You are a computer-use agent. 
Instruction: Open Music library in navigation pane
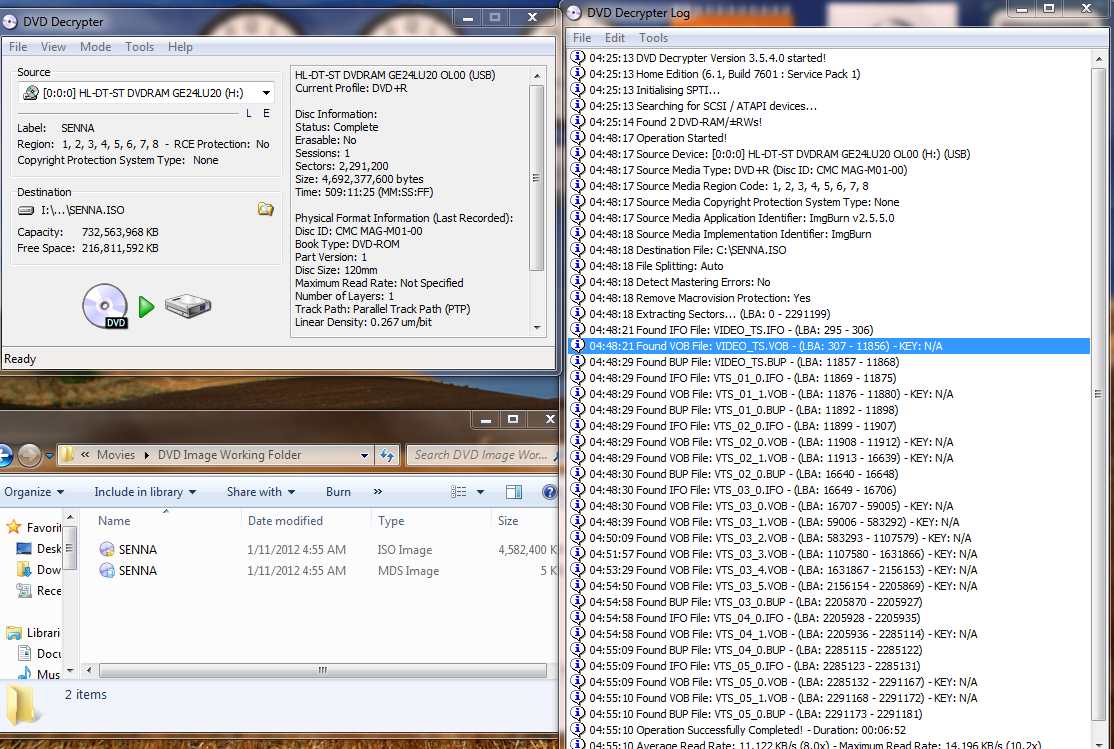pos(39,674)
